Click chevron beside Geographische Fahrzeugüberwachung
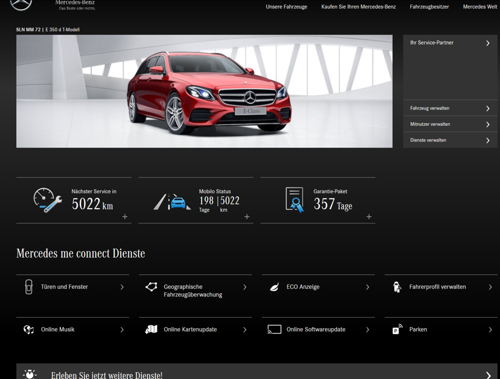 245,287
